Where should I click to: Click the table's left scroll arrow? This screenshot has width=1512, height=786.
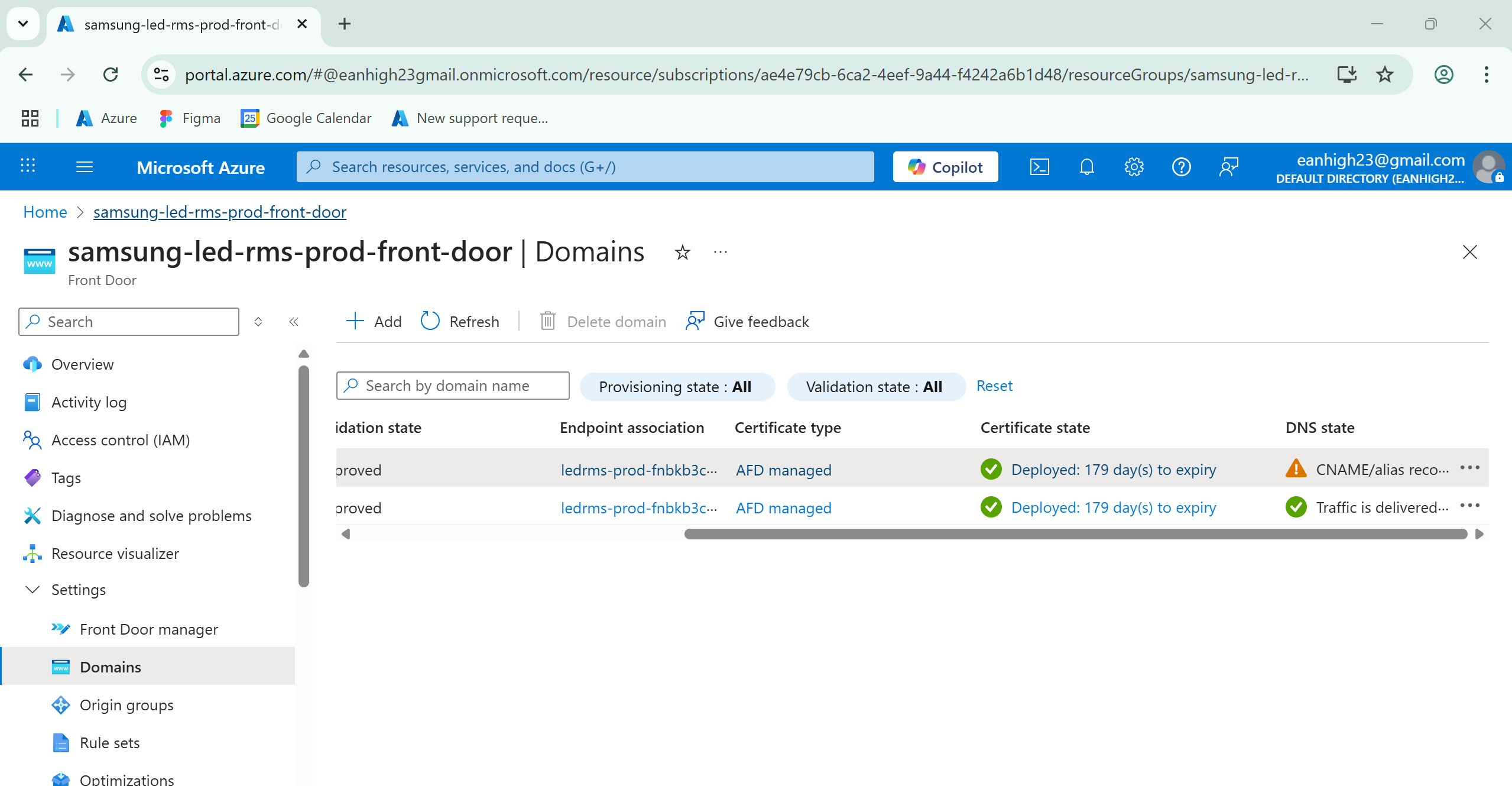346,534
